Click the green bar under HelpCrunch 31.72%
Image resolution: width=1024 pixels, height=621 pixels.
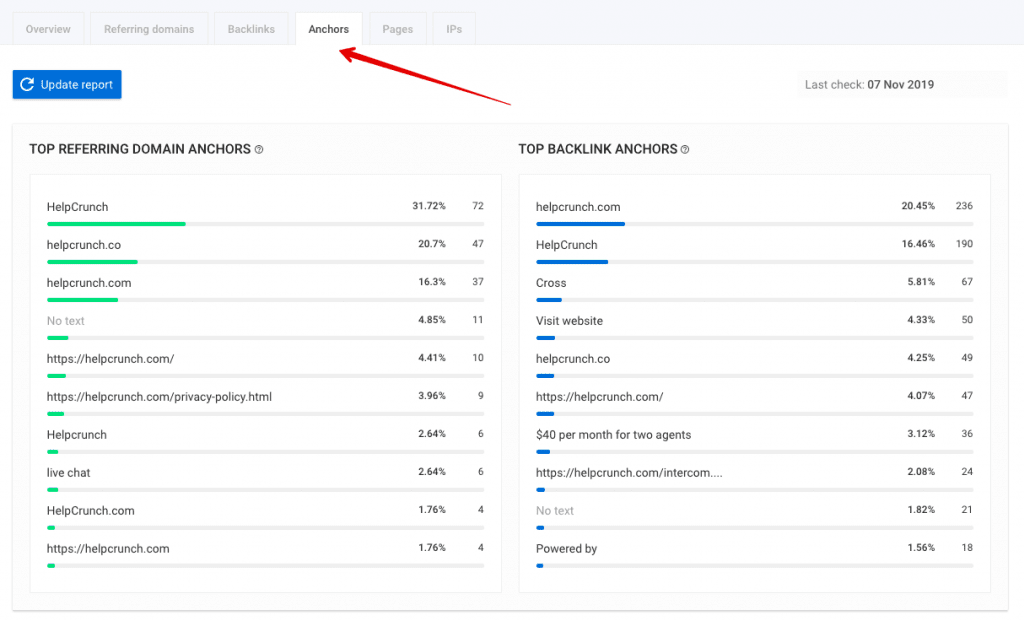pyautogui.click(x=116, y=224)
